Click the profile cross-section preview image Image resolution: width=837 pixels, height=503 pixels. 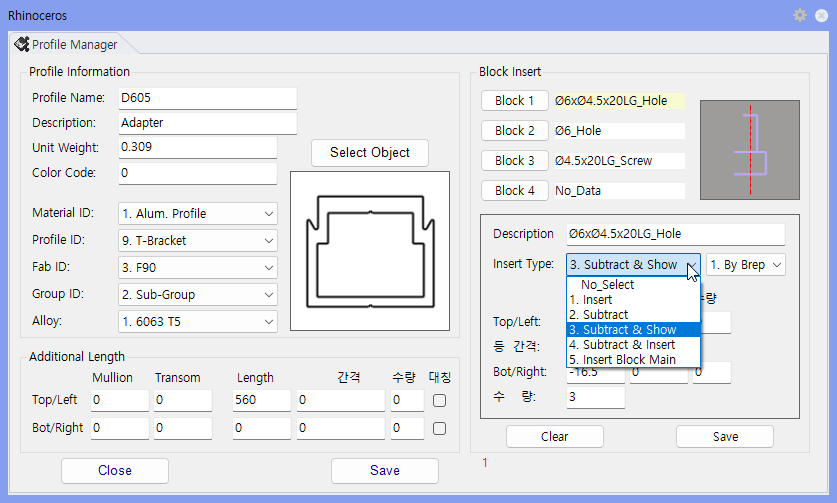pos(370,251)
